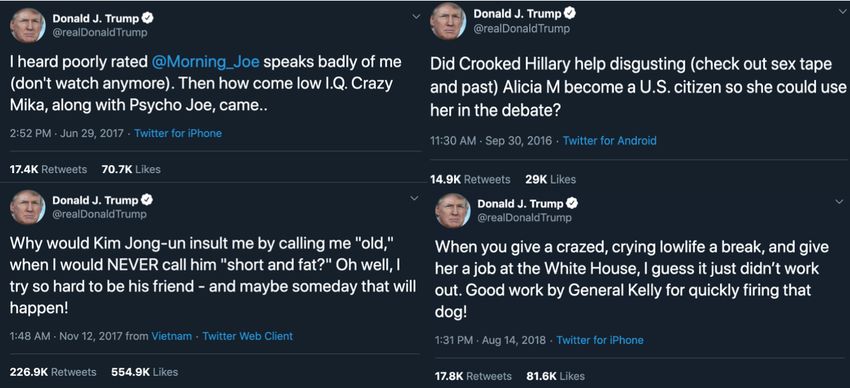Click verified badge on the Crooked Hillary tweet

[569, 14]
